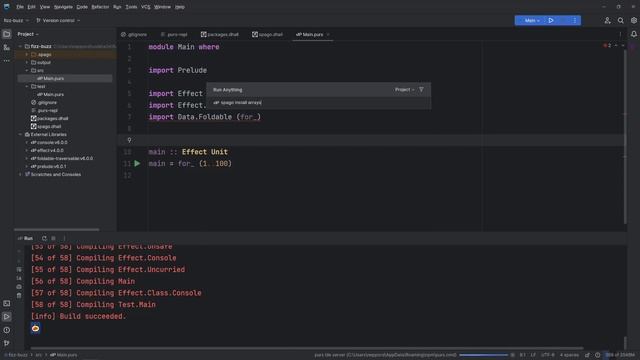Click the soft-wrap icon in Run toolbar

tap(19, 270)
